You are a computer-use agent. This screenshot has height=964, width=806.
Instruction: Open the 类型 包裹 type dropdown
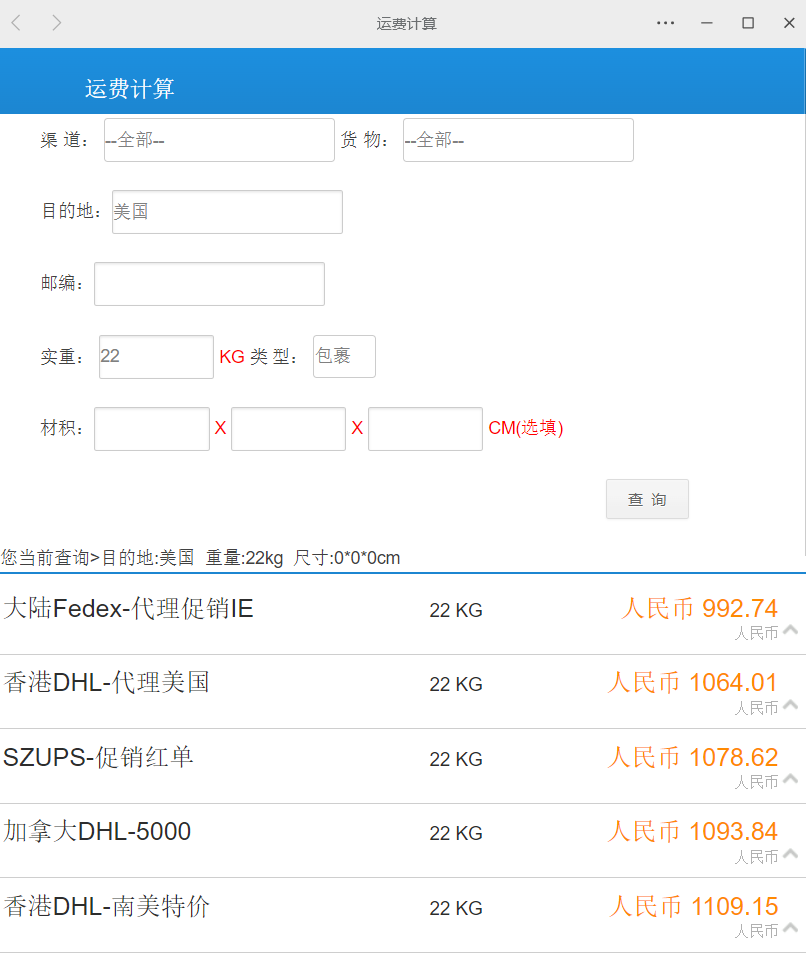pos(344,356)
